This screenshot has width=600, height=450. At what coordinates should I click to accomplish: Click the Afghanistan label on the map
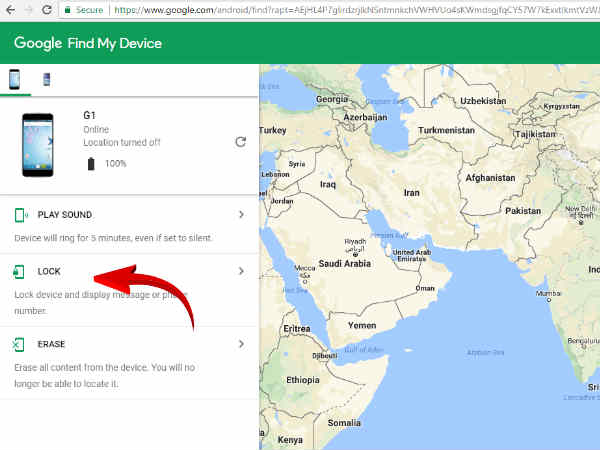[x=490, y=178]
